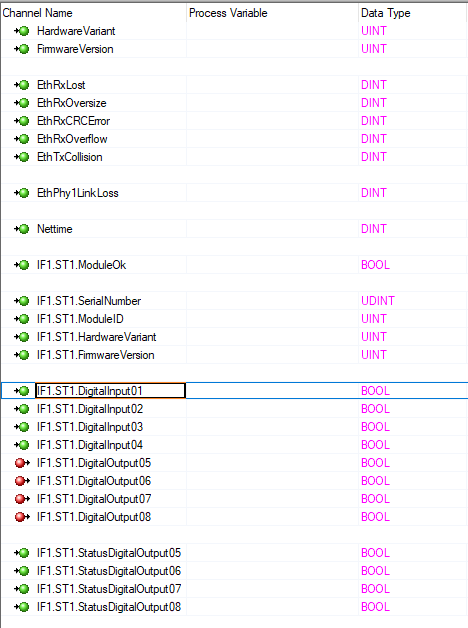Click the IF1.ST1.DigitalInput01 name edit field
The image size is (468, 628).
pyautogui.click(x=110, y=391)
